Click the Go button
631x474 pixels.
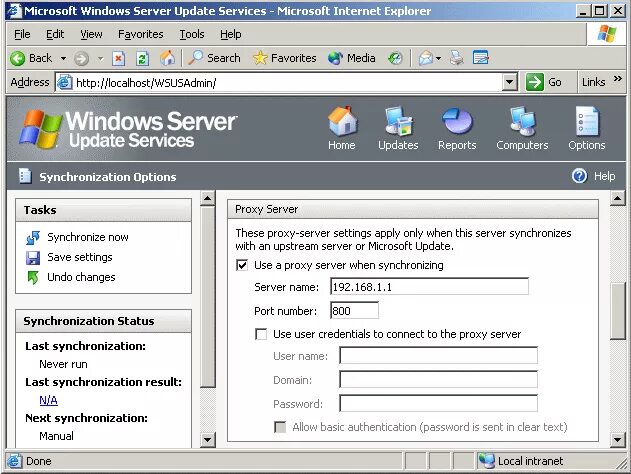544,82
